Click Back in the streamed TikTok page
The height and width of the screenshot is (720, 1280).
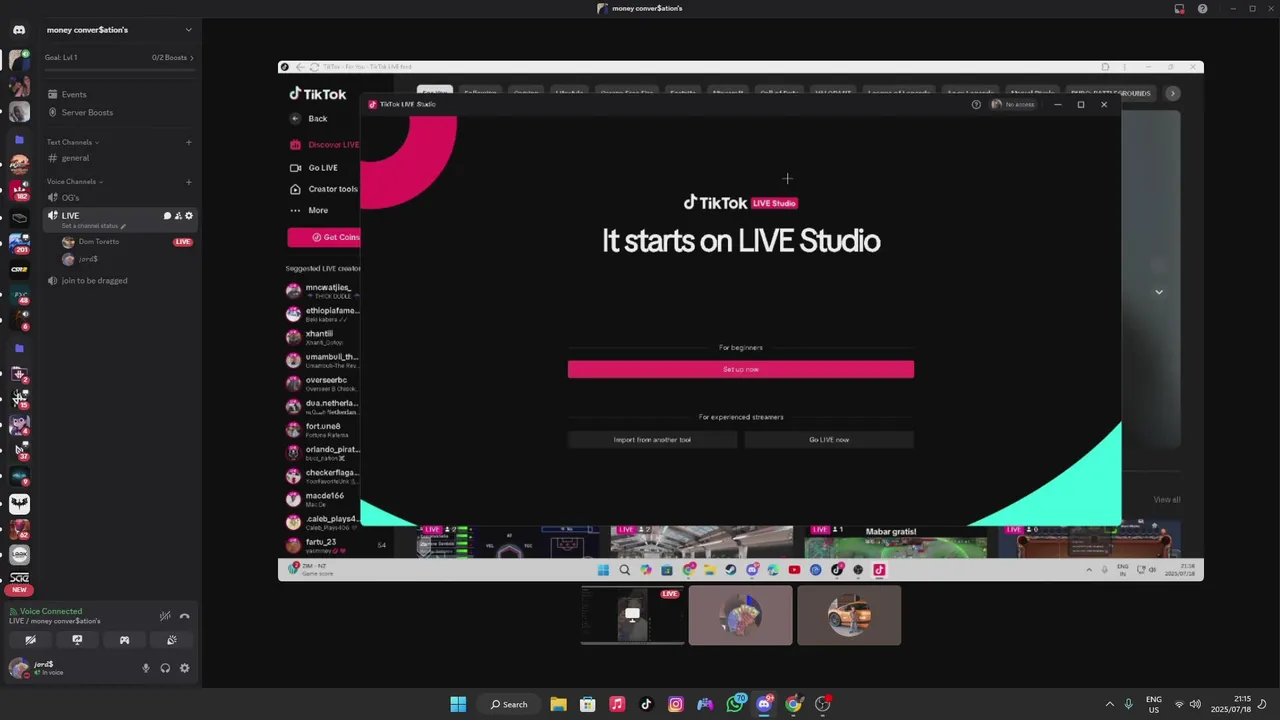click(309, 119)
